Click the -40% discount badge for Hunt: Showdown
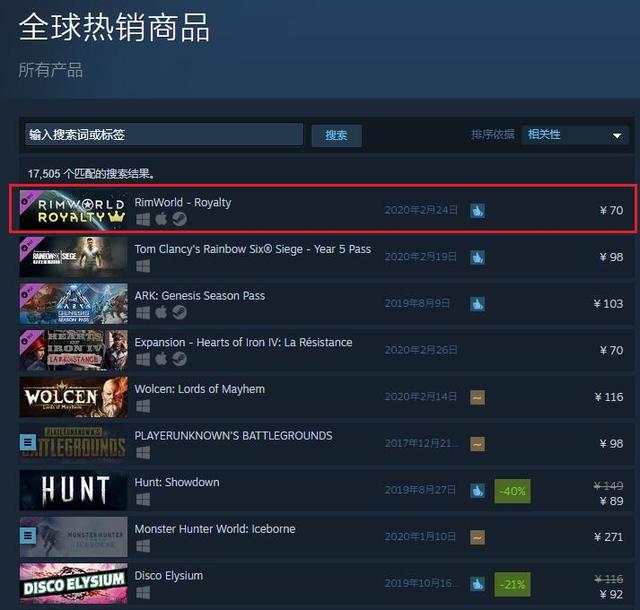Screen dimensions: 640x610 pos(512,491)
